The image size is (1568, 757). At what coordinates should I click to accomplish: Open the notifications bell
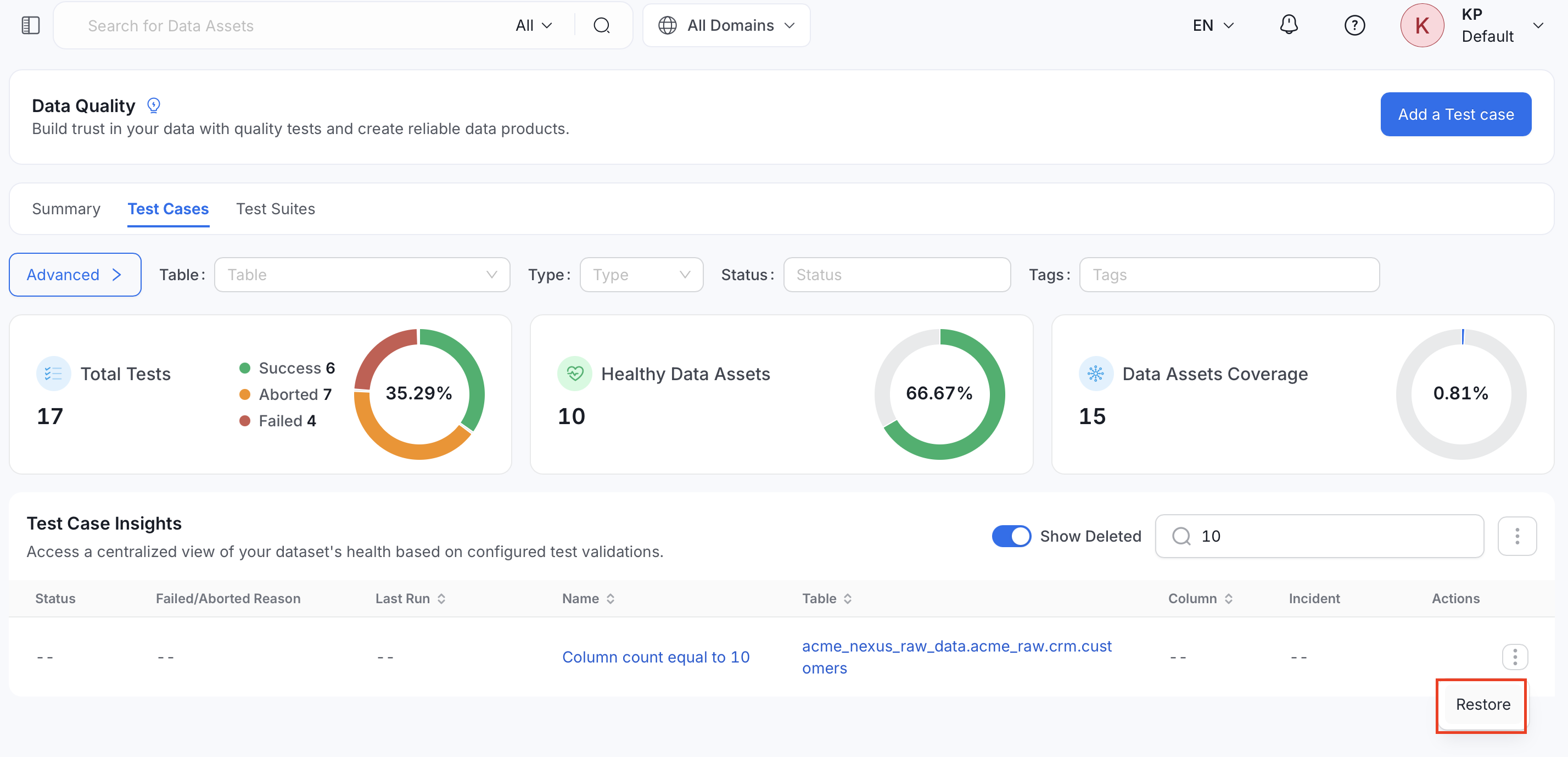tap(1289, 26)
